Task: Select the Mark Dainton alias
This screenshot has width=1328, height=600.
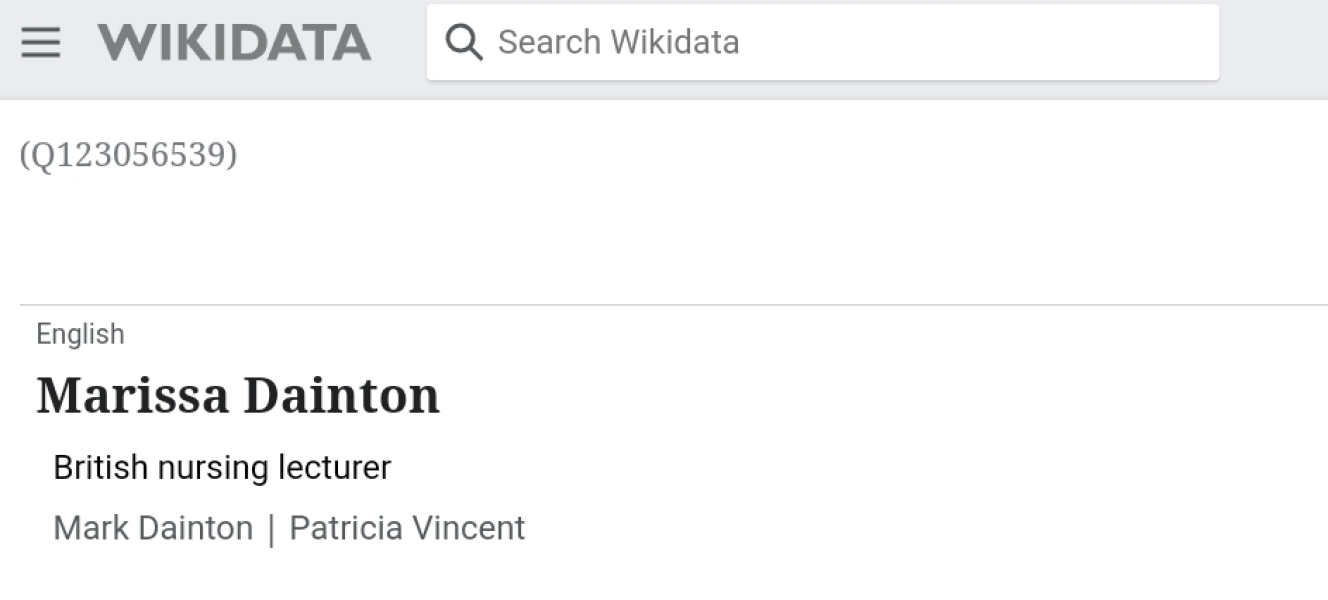Action: [153, 528]
